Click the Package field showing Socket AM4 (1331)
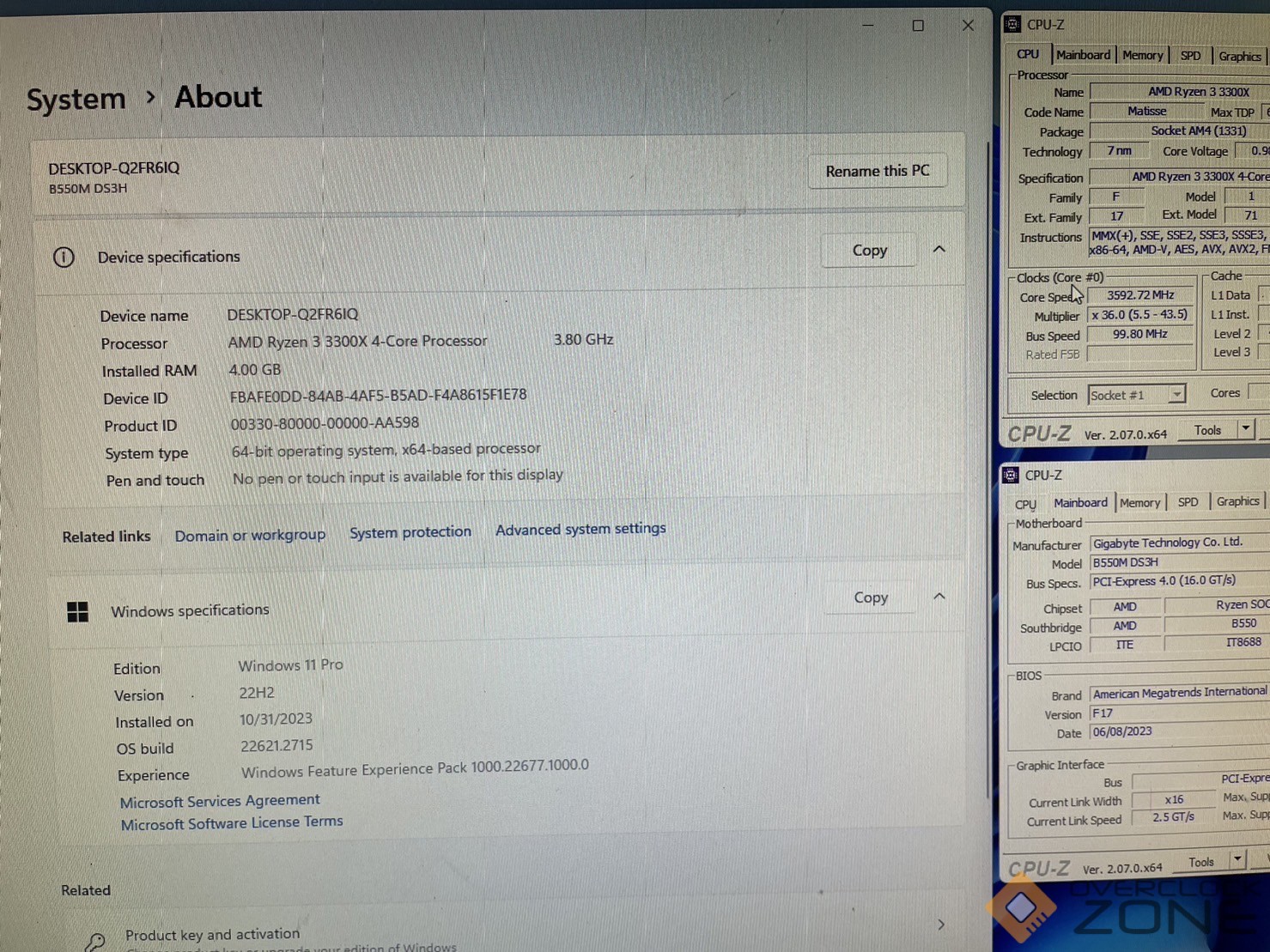 point(1180,131)
